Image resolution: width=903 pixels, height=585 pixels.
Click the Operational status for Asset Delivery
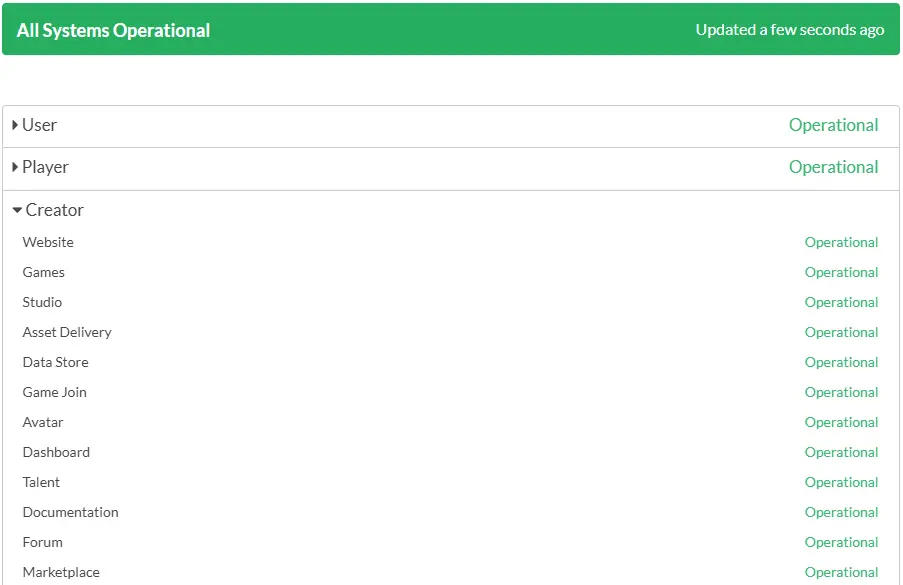coord(841,332)
